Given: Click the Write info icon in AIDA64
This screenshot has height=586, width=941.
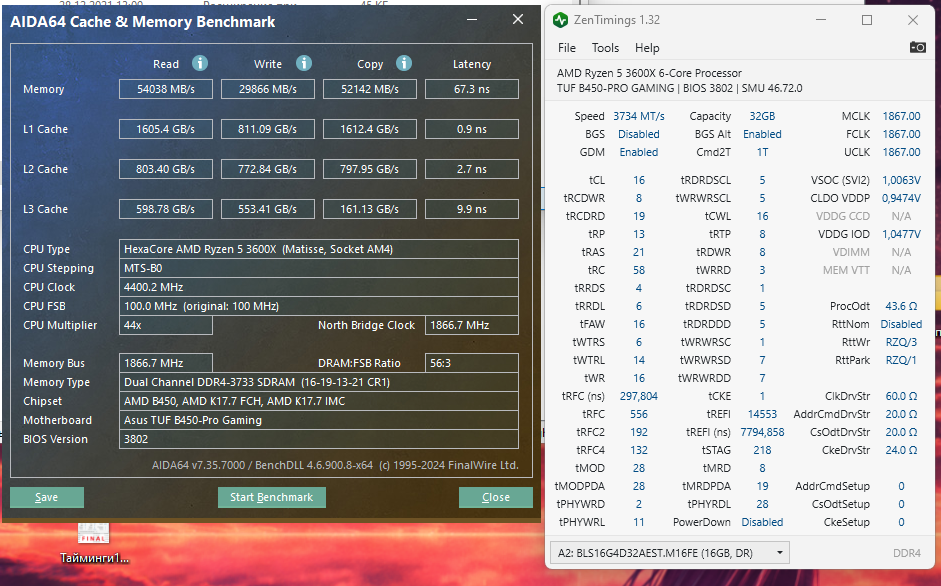Looking at the screenshot, I should (304, 63).
